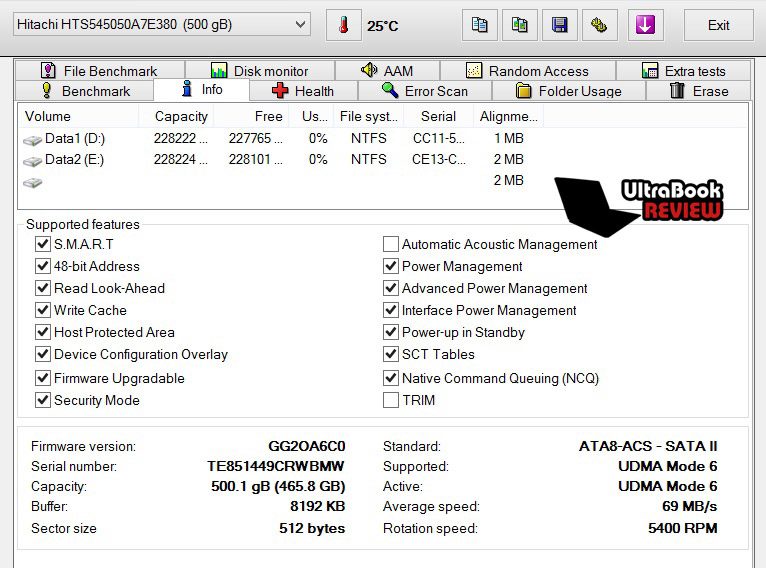Click the serial number TE851449CRWBMW
Image resolution: width=766 pixels, height=568 pixels.
click(276, 466)
